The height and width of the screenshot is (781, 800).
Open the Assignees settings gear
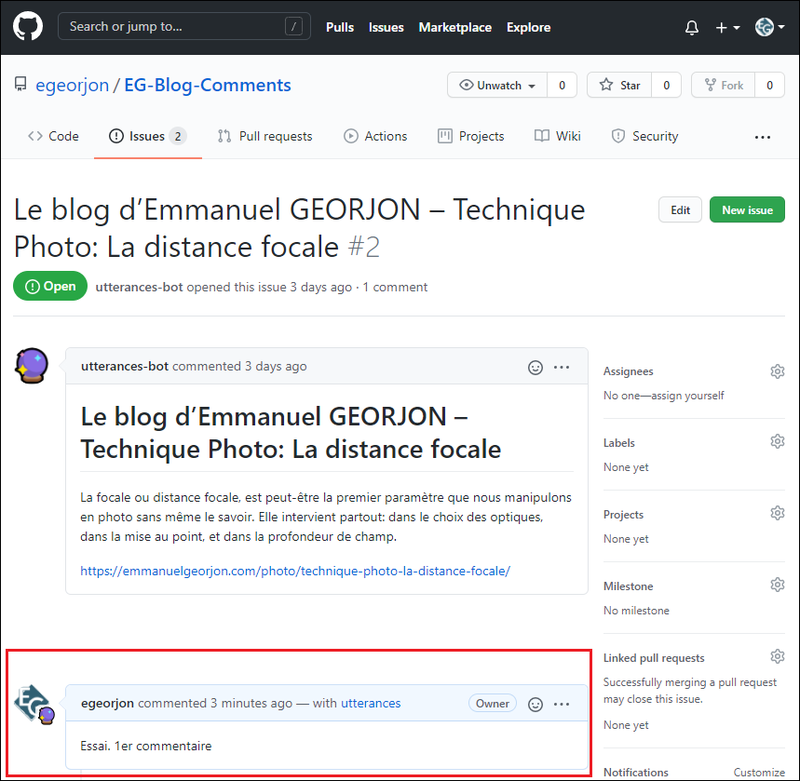777,371
